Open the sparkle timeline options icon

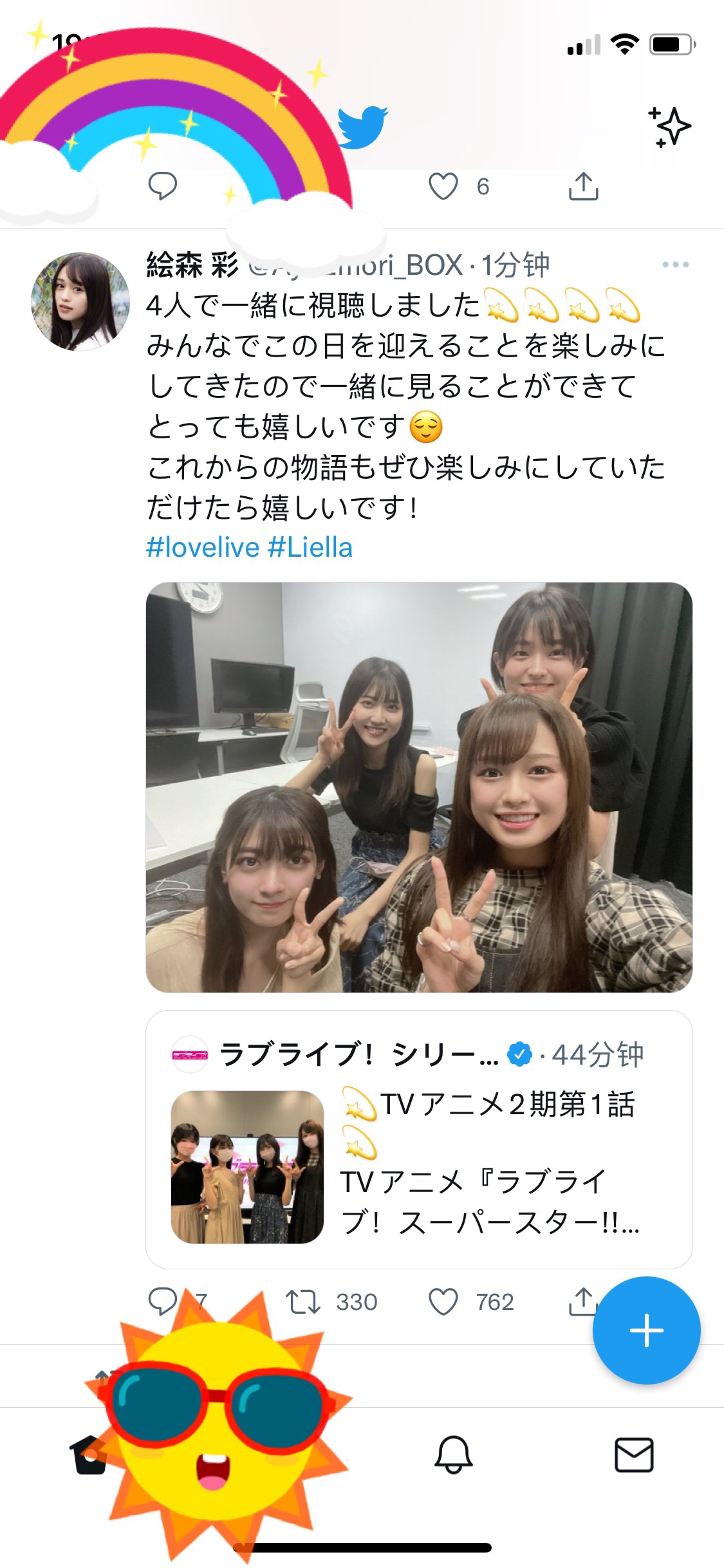[669, 126]
